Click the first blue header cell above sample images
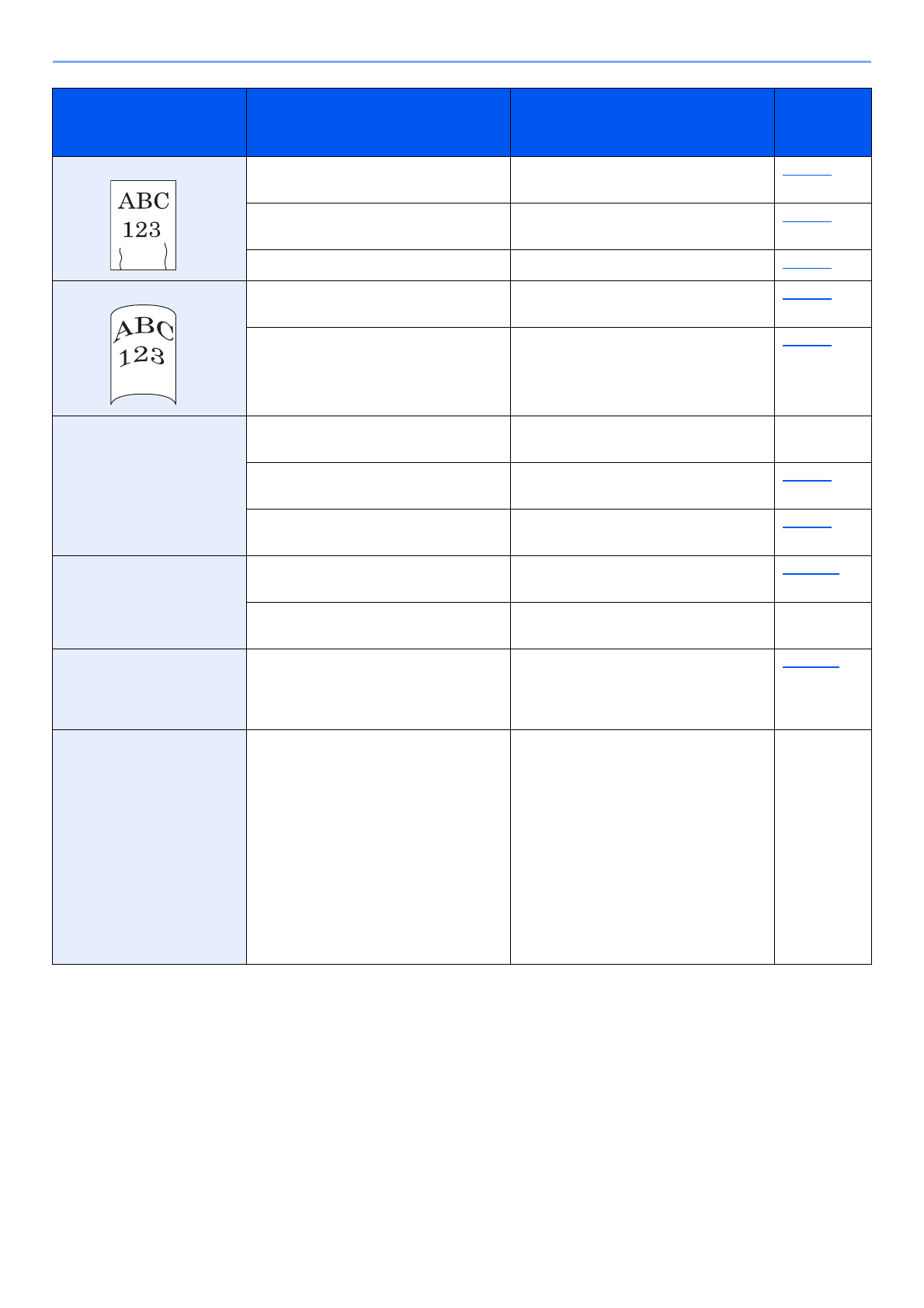924x1308 pixels. click(149, 122)
